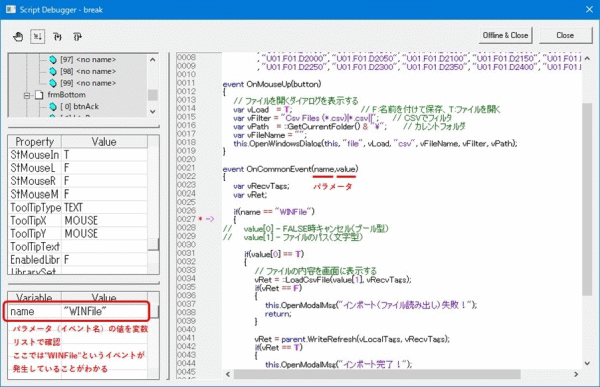The height and width of the screenshot is (387, 600).
Task: Select the [98] <no name> tree node
Action: (x=88, y=71)
